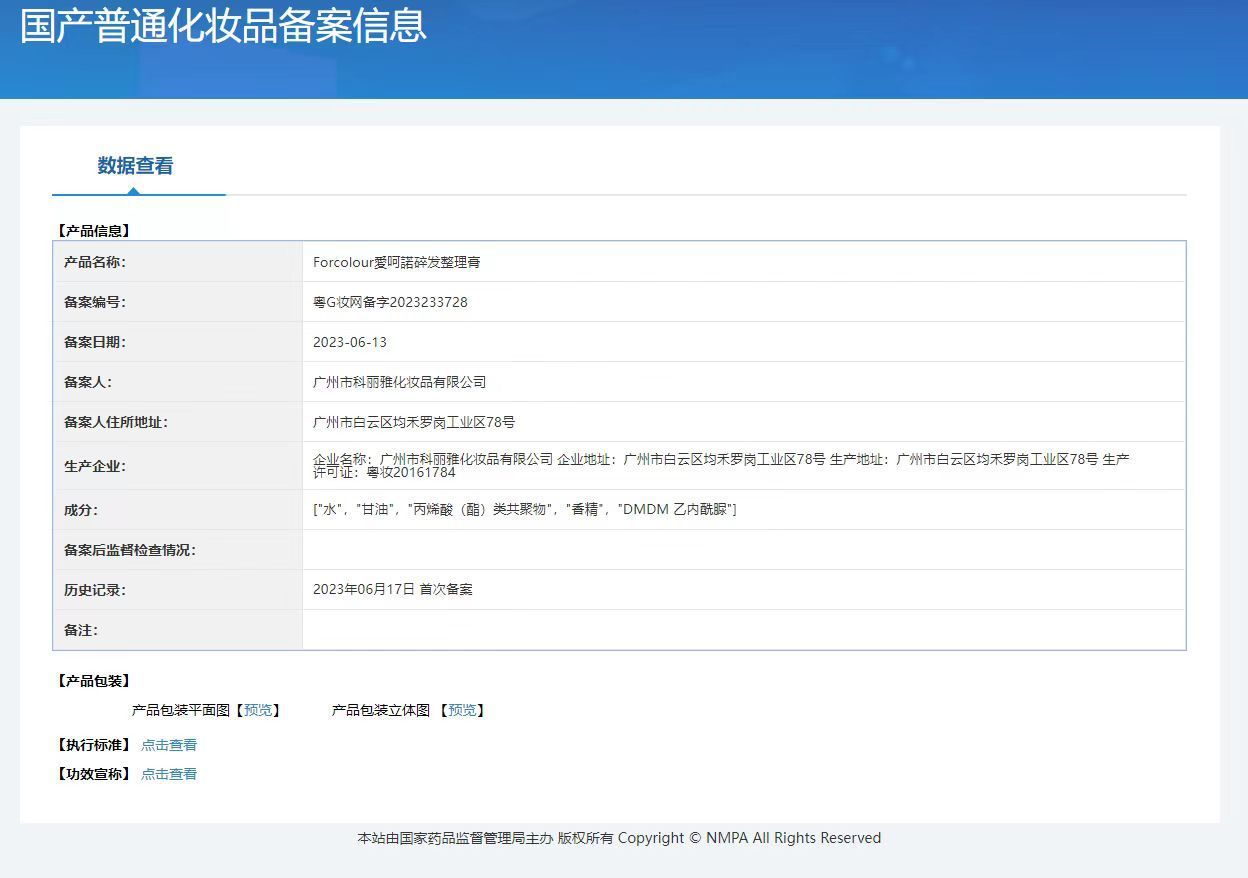Open the 数据查看 tab
This screenshot has width=1248, height=878.
coord(136,166)
